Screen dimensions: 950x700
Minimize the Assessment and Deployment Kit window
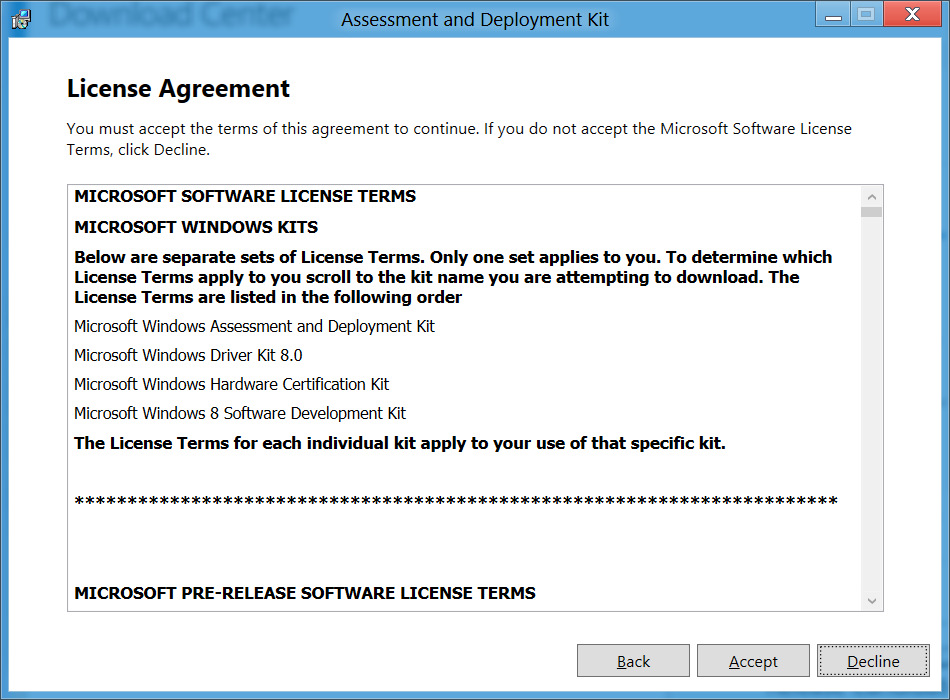pyautogui.click(x=833, y=15)
